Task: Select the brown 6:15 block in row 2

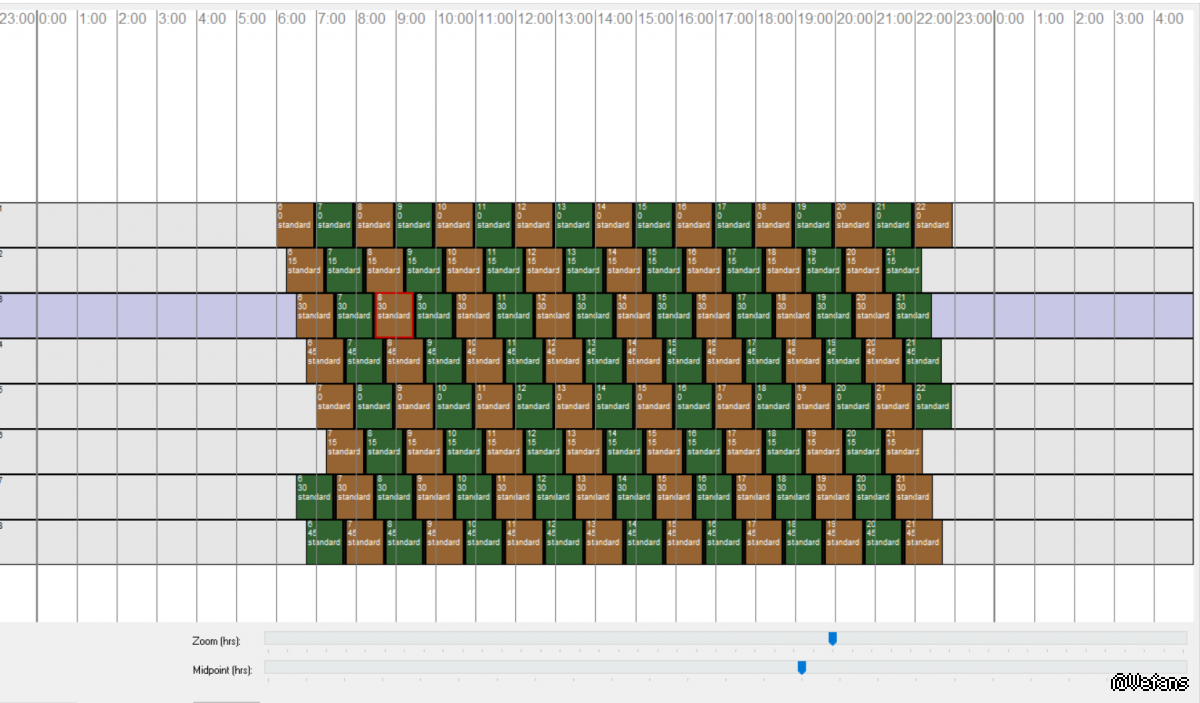Action: tap(305, 270)
